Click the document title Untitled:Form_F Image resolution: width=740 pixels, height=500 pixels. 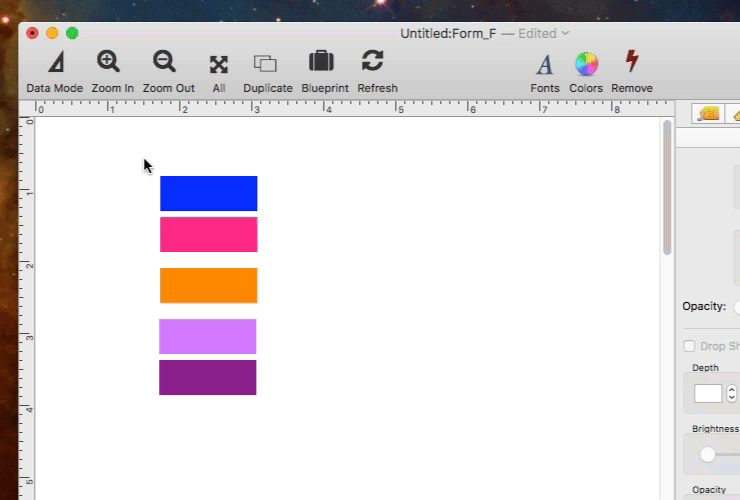448,34
